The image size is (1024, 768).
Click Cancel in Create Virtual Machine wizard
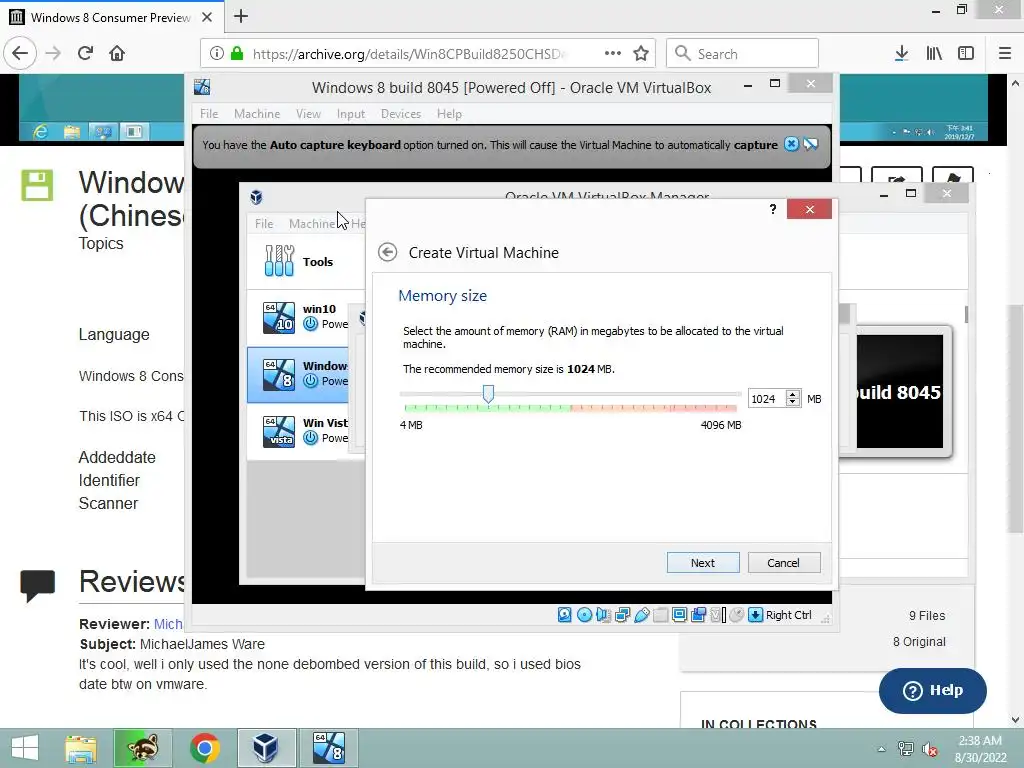pos(783,562)
